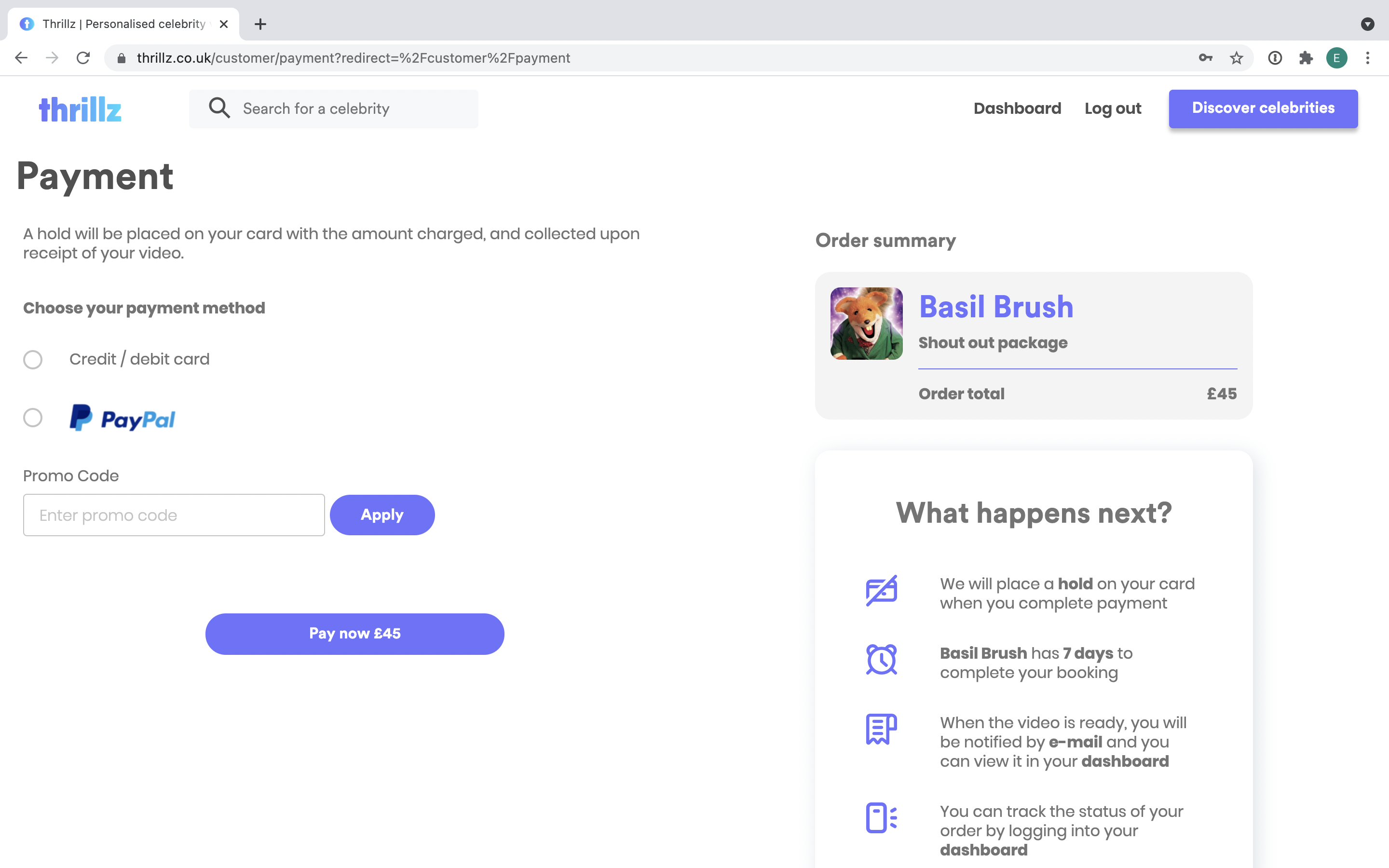Open the Chrome profile avatar E

1336,58
